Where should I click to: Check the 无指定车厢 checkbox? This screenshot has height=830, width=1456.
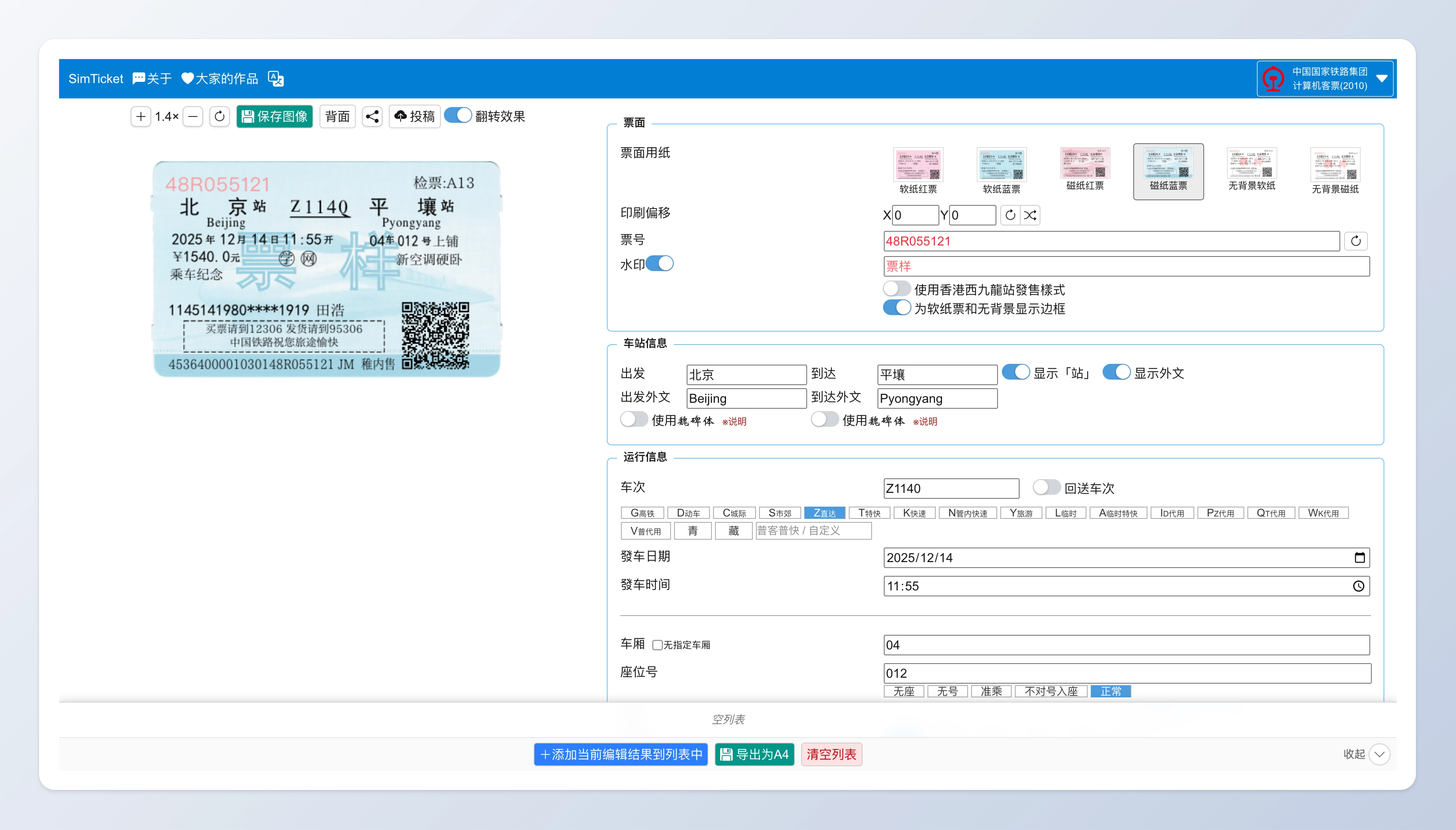(657, 645)
